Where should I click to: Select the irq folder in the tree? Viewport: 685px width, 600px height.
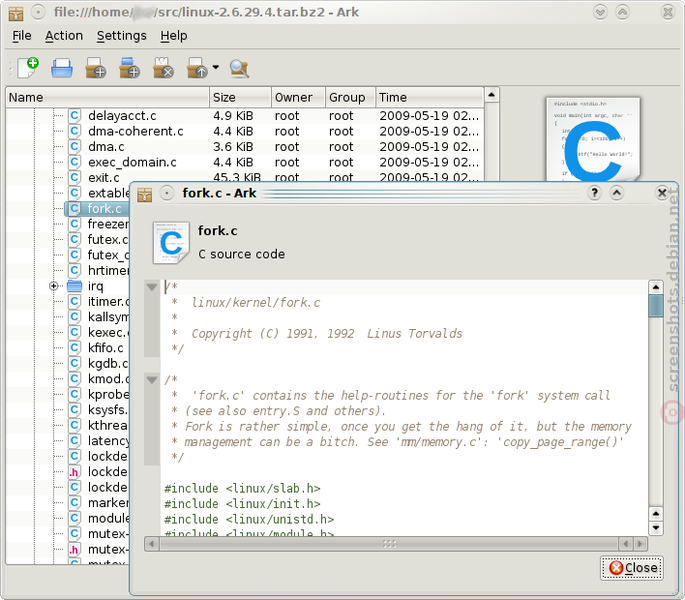click(95, 286)
